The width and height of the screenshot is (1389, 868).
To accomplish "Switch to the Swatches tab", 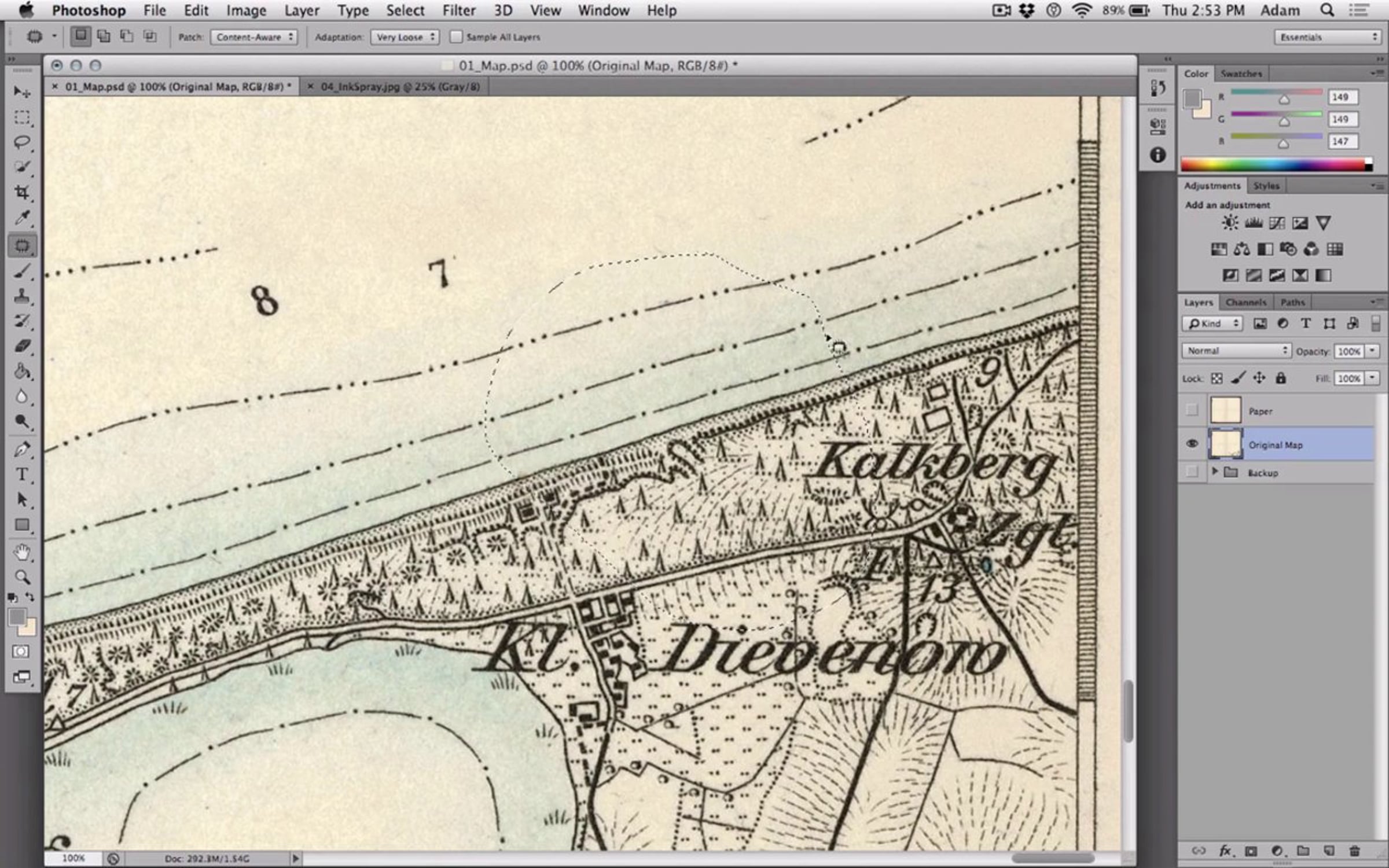I will pyautogui.click(x=1241, y=73).
